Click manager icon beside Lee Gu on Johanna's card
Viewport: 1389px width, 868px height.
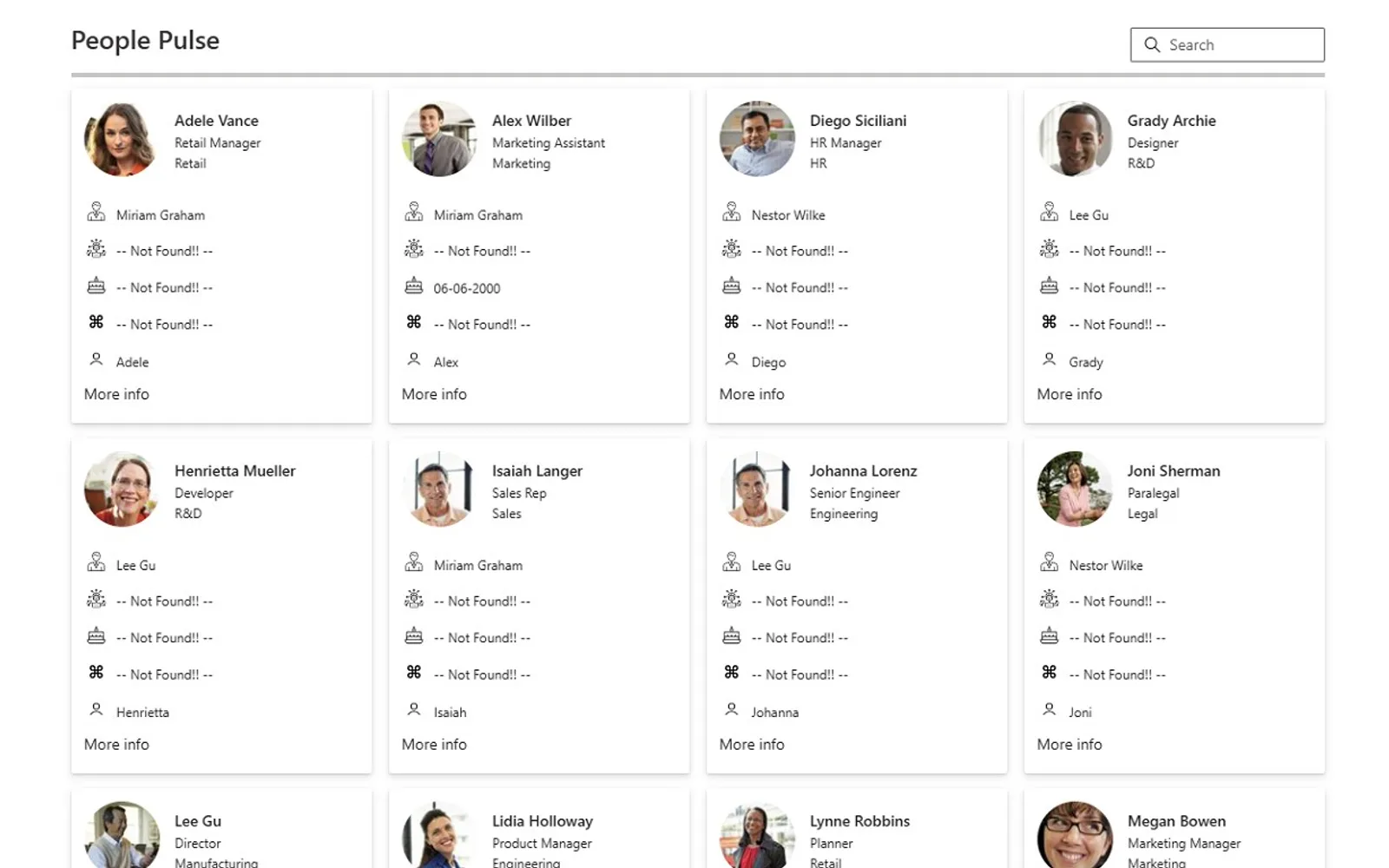tap(732, 562)
